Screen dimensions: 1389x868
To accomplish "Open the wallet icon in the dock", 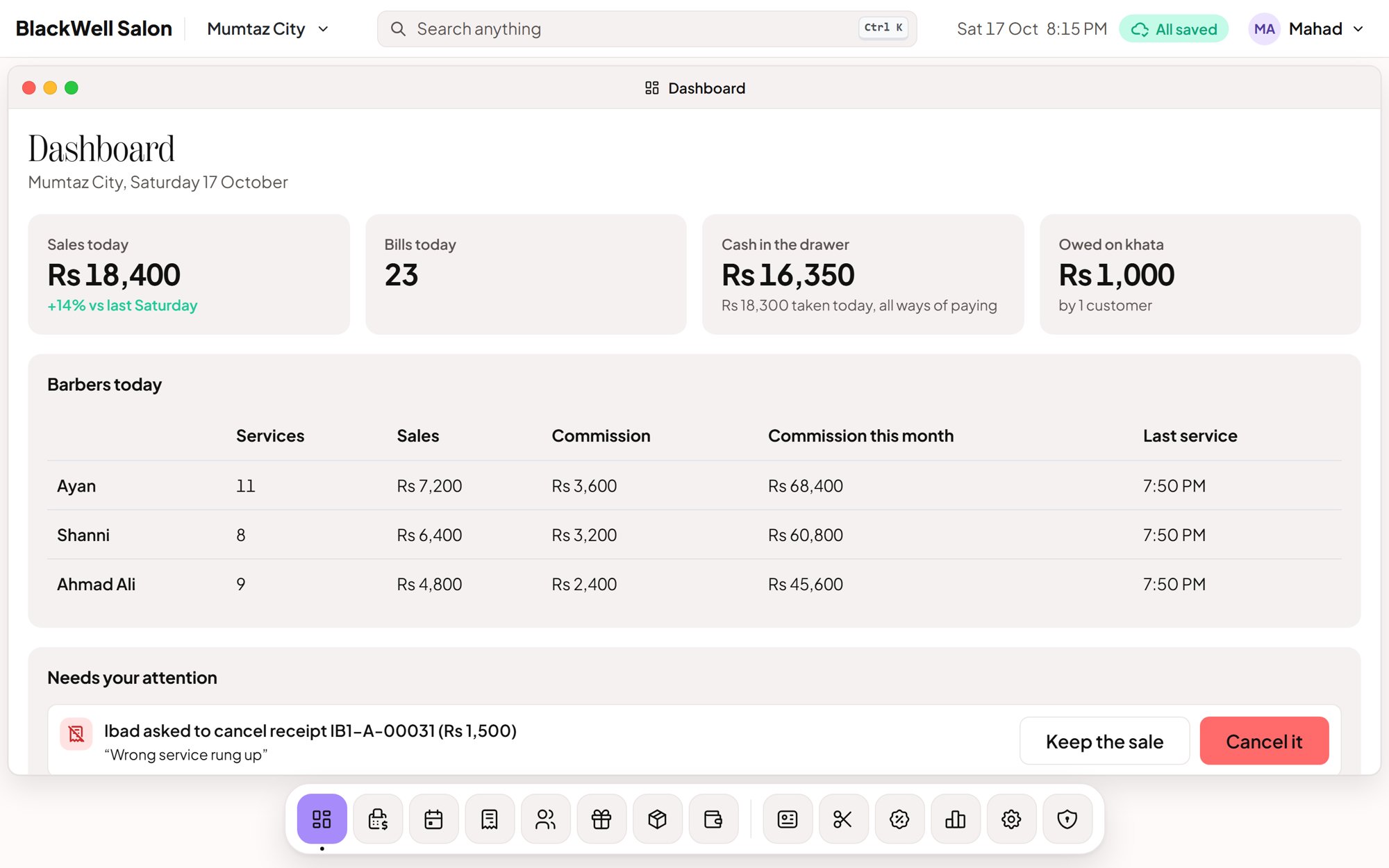I will [x=713, y=819].
